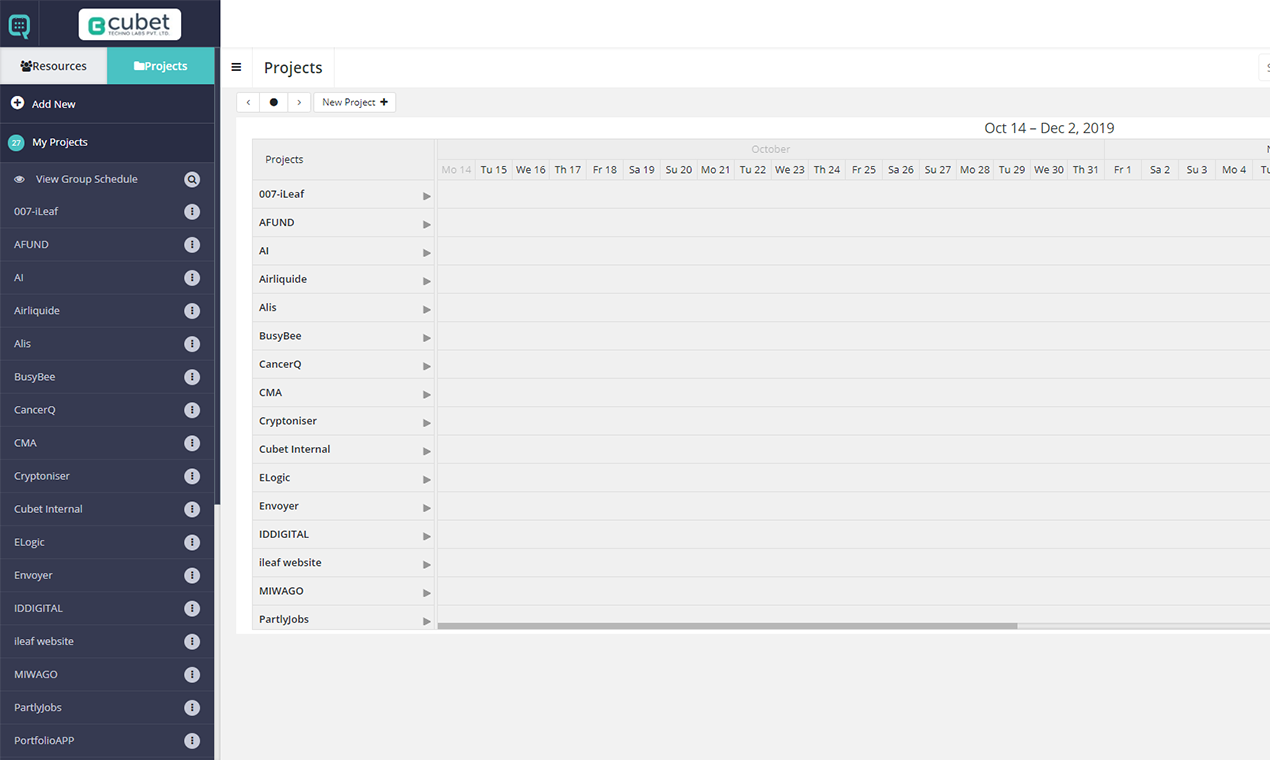
Task: Click the Oct 14 – Dec 2, 2019 title
Action: (x=1049, y=128)
